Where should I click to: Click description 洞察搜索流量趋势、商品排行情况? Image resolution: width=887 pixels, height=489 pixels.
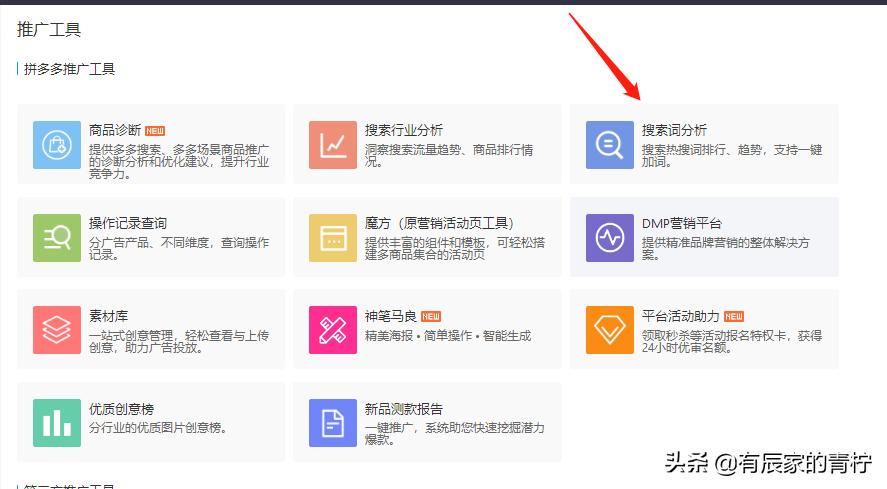[449, 156]
